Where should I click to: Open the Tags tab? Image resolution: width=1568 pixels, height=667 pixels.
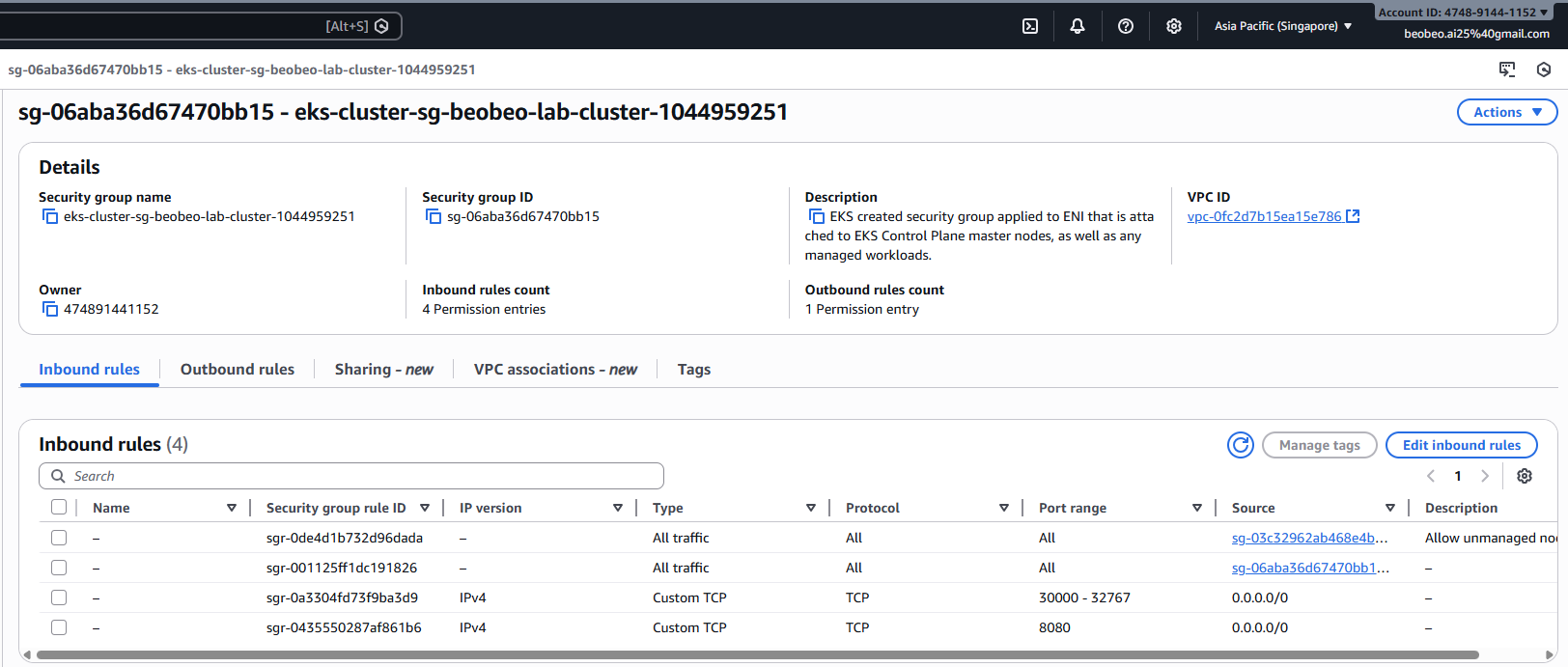693,370
